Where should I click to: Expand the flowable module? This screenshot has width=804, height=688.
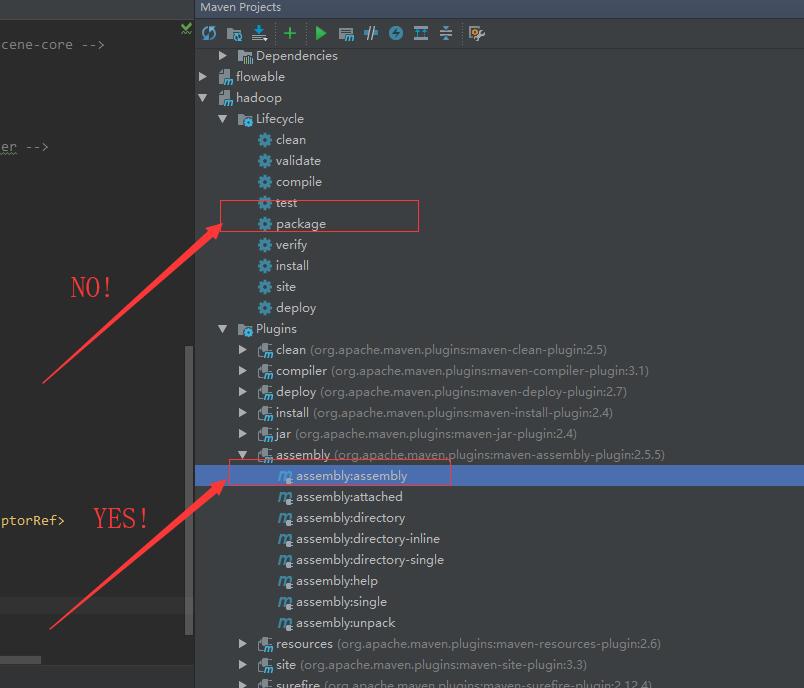203,76
